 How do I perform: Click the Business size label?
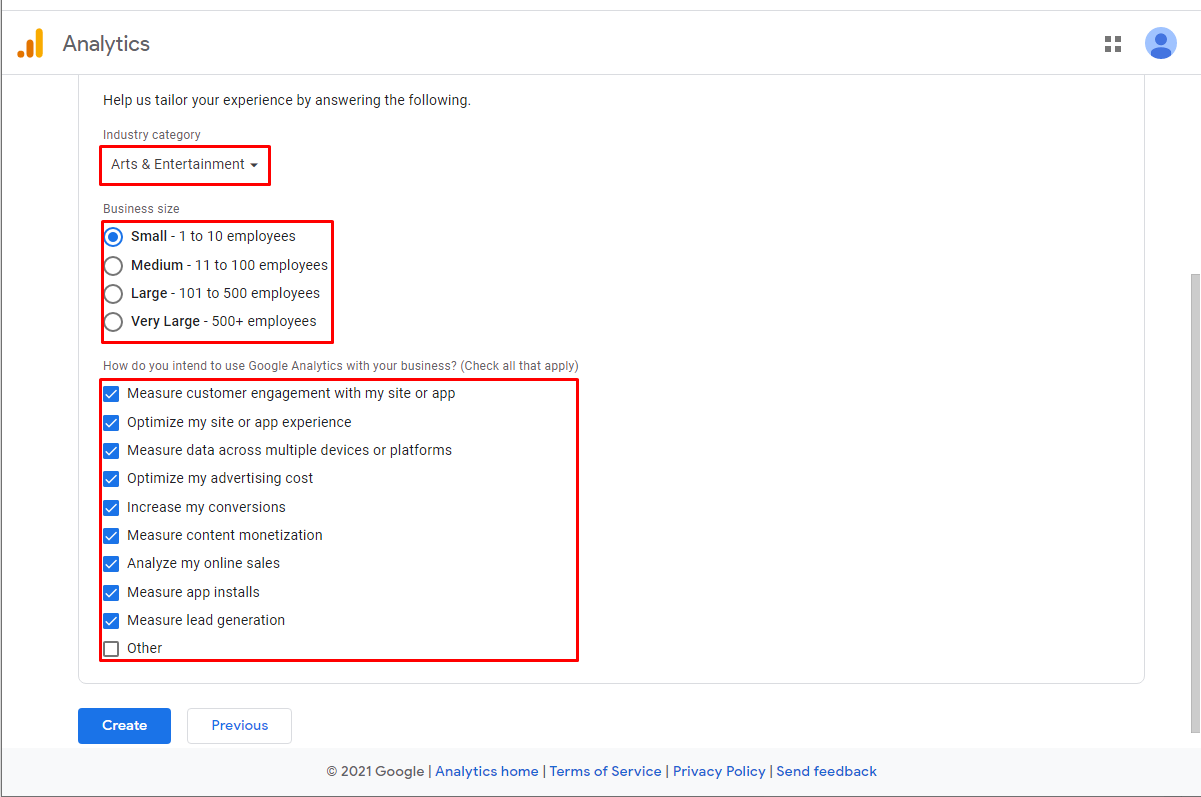coord(141,209)
